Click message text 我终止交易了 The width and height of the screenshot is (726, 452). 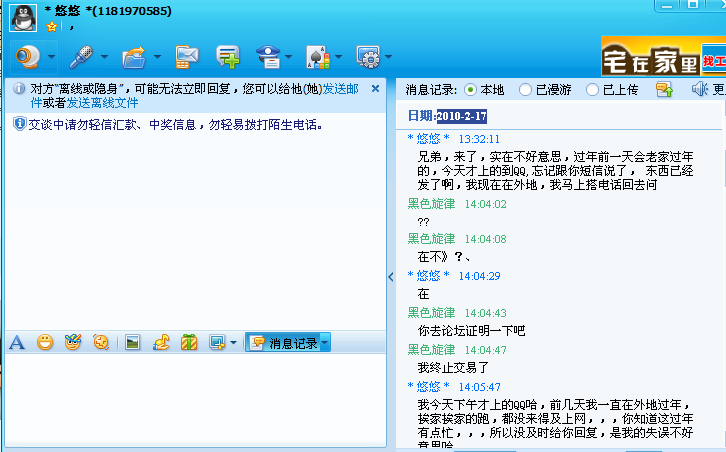(x=453, y=368)
